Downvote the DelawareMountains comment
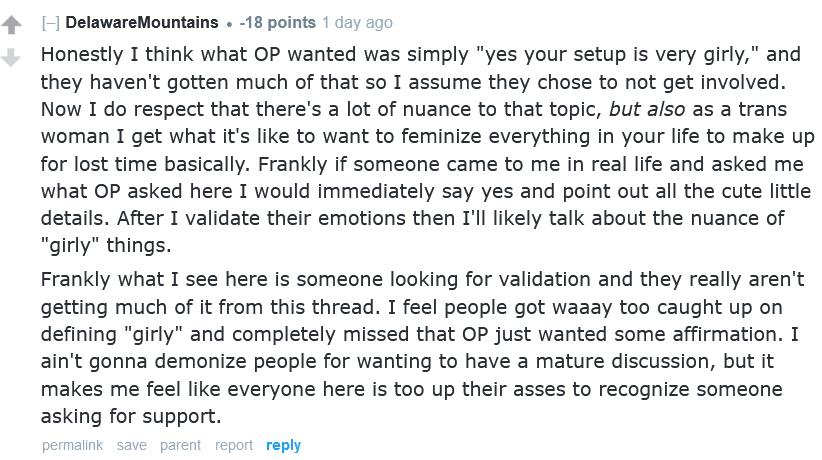 [11, 59]
